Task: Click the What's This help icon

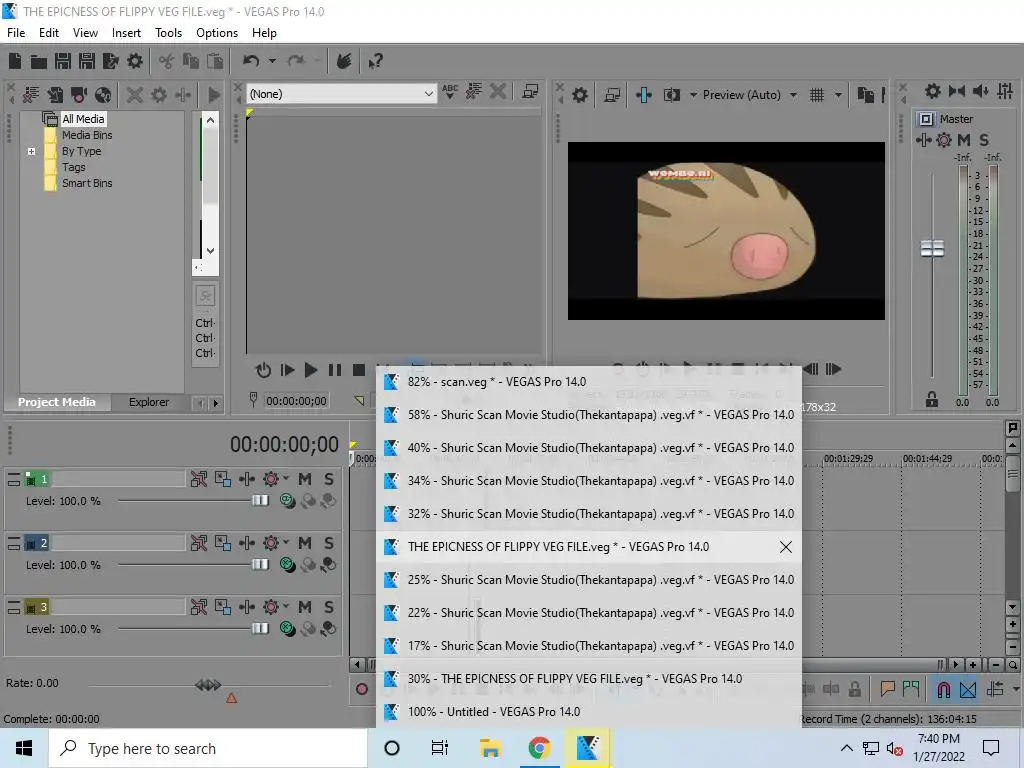Action: (375, 61)
